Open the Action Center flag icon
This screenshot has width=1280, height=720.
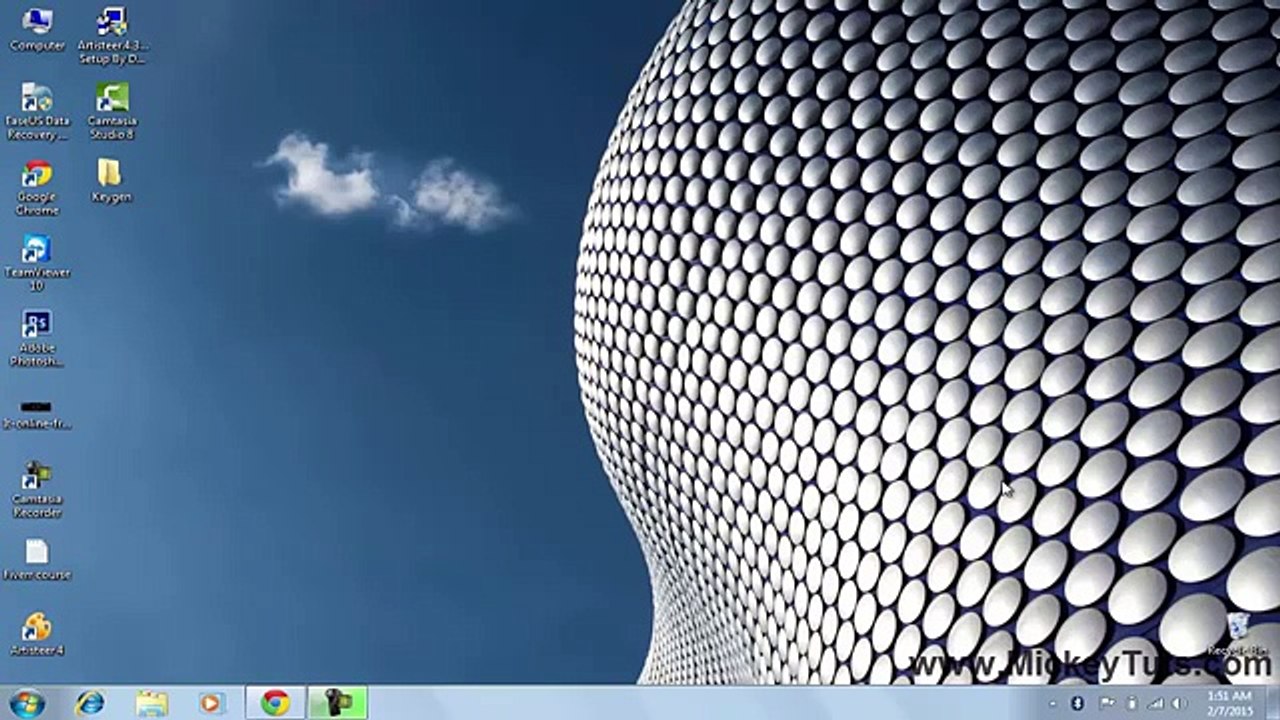coord(1107,704)
